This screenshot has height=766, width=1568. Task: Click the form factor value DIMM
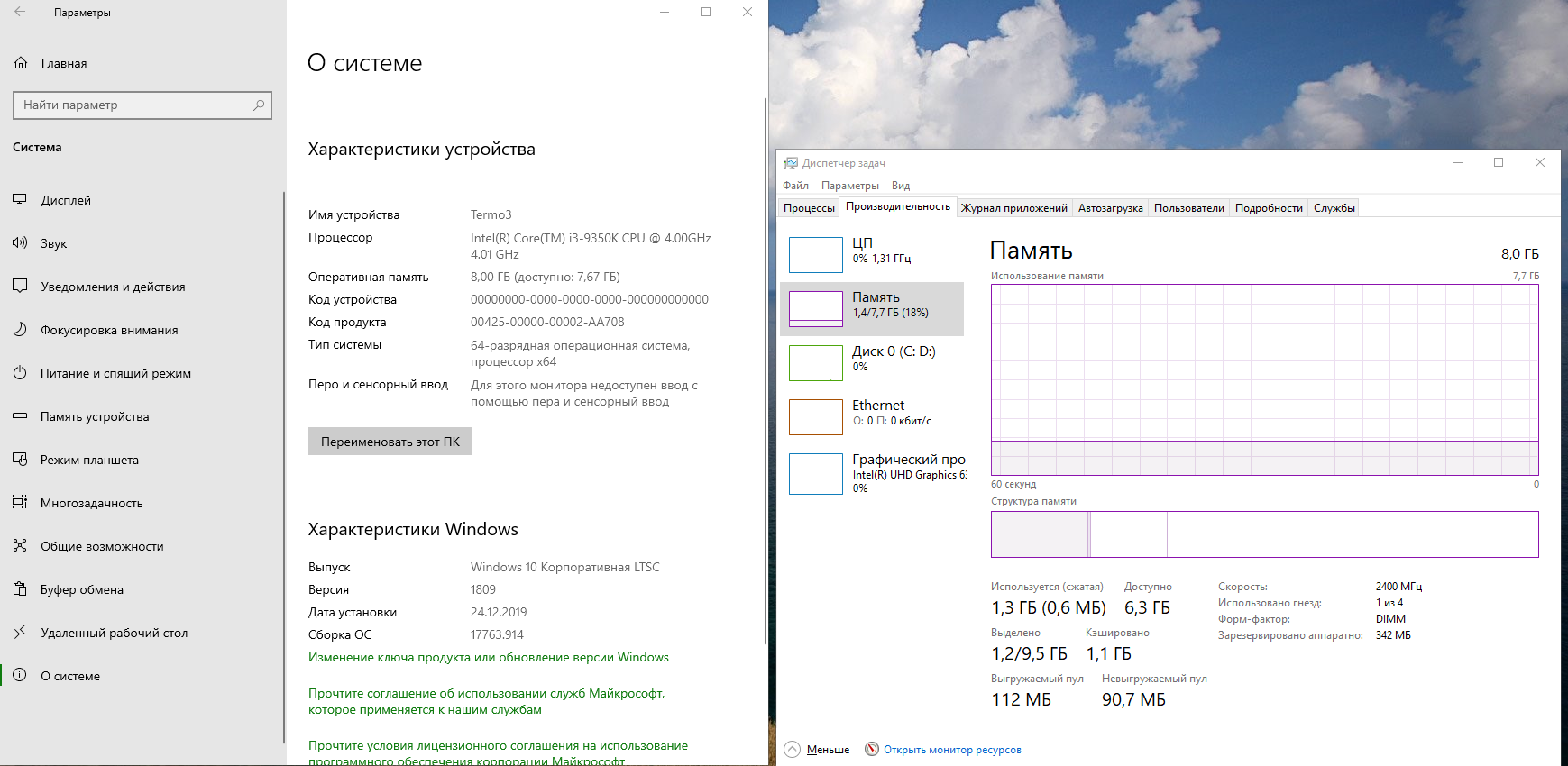[1390, 619]
